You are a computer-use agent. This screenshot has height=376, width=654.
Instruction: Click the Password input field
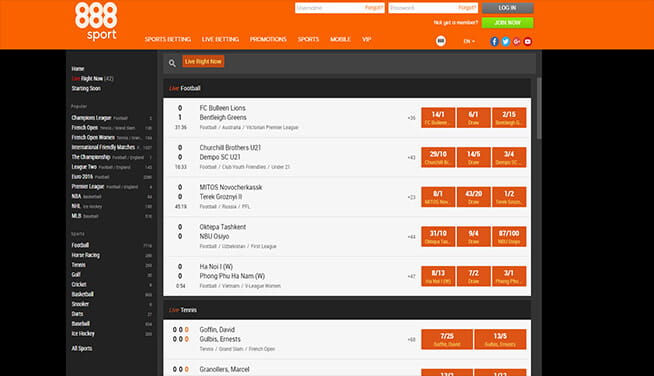click(433, 8)
